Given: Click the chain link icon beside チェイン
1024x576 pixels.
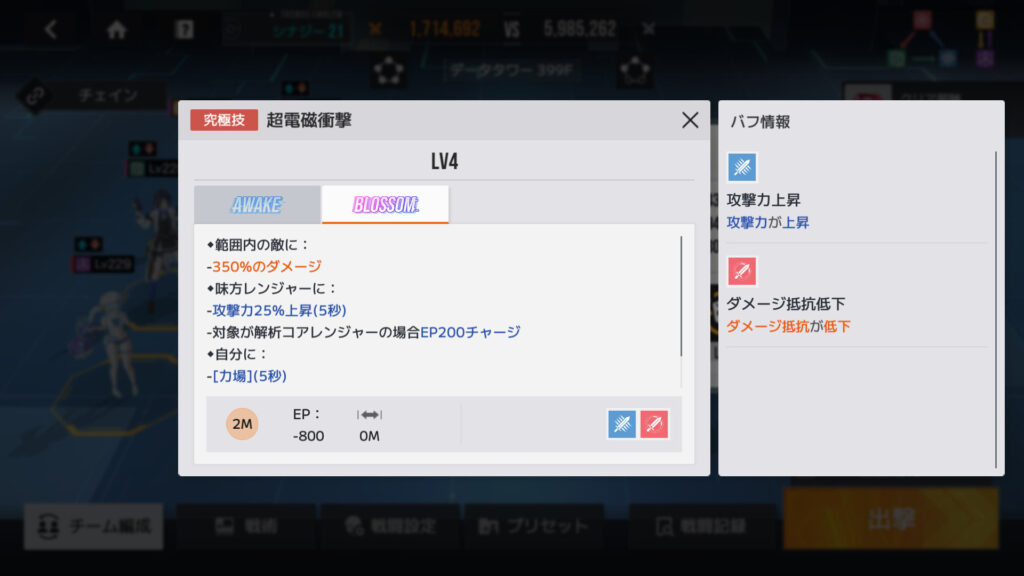Looking at the screenshot, I should pos(35,95).
